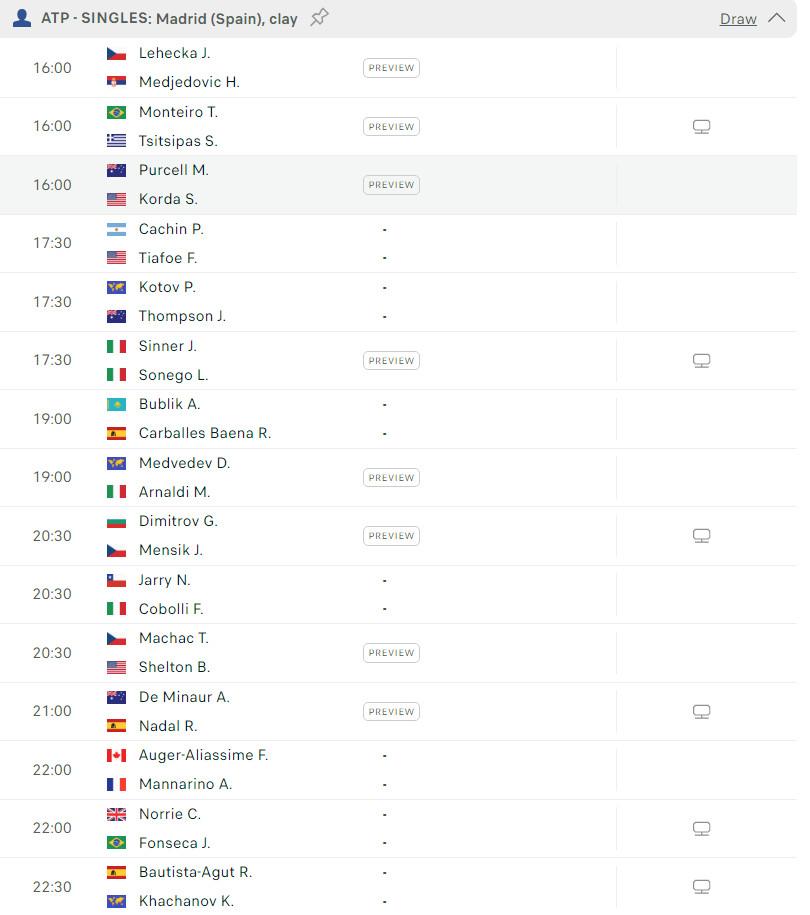The width and height of the screenshot is (810, 915).
Task: Open preview for Medvedev vs Arnaldi
Action: (x=391, y=478)
